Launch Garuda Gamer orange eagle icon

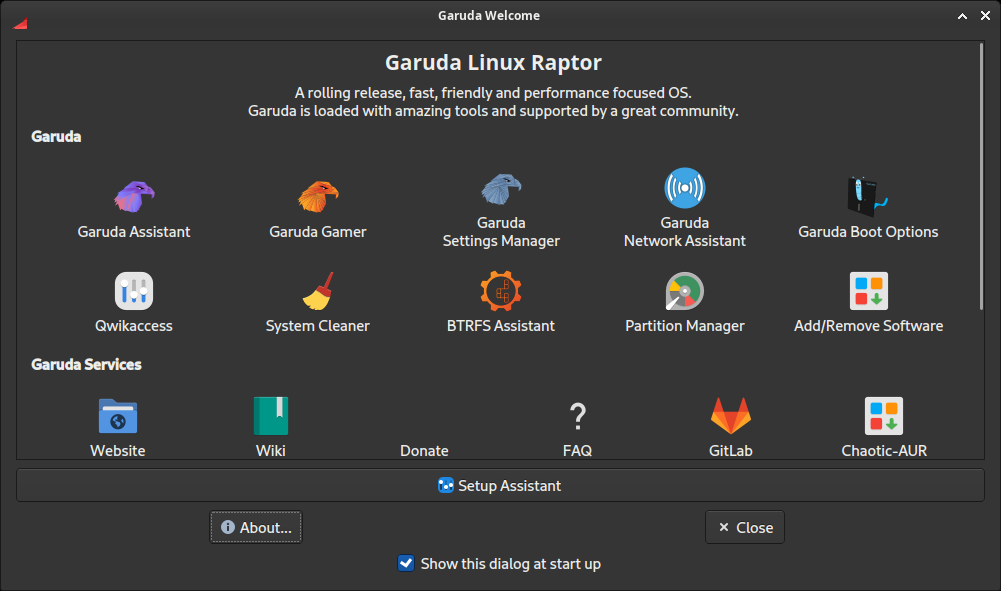pos(318,196)
